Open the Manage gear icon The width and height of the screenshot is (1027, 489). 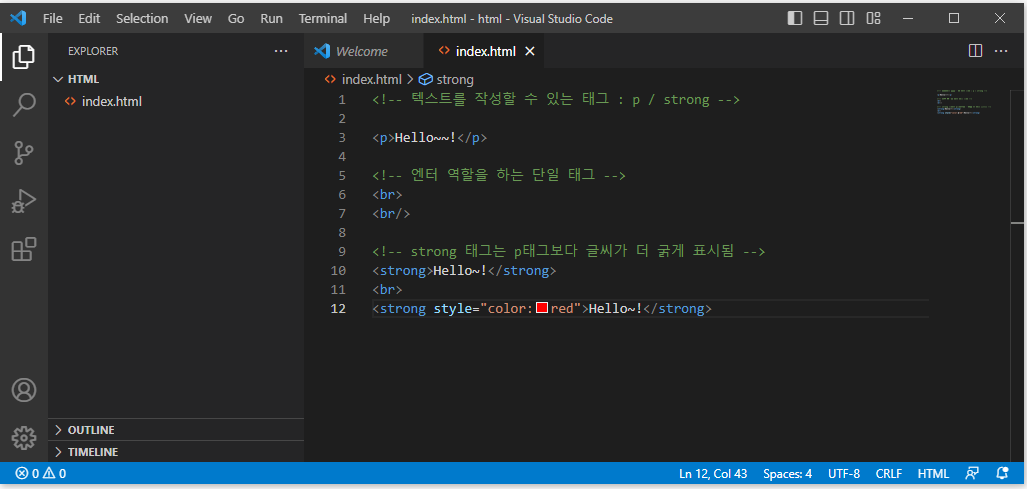[24, 437]
